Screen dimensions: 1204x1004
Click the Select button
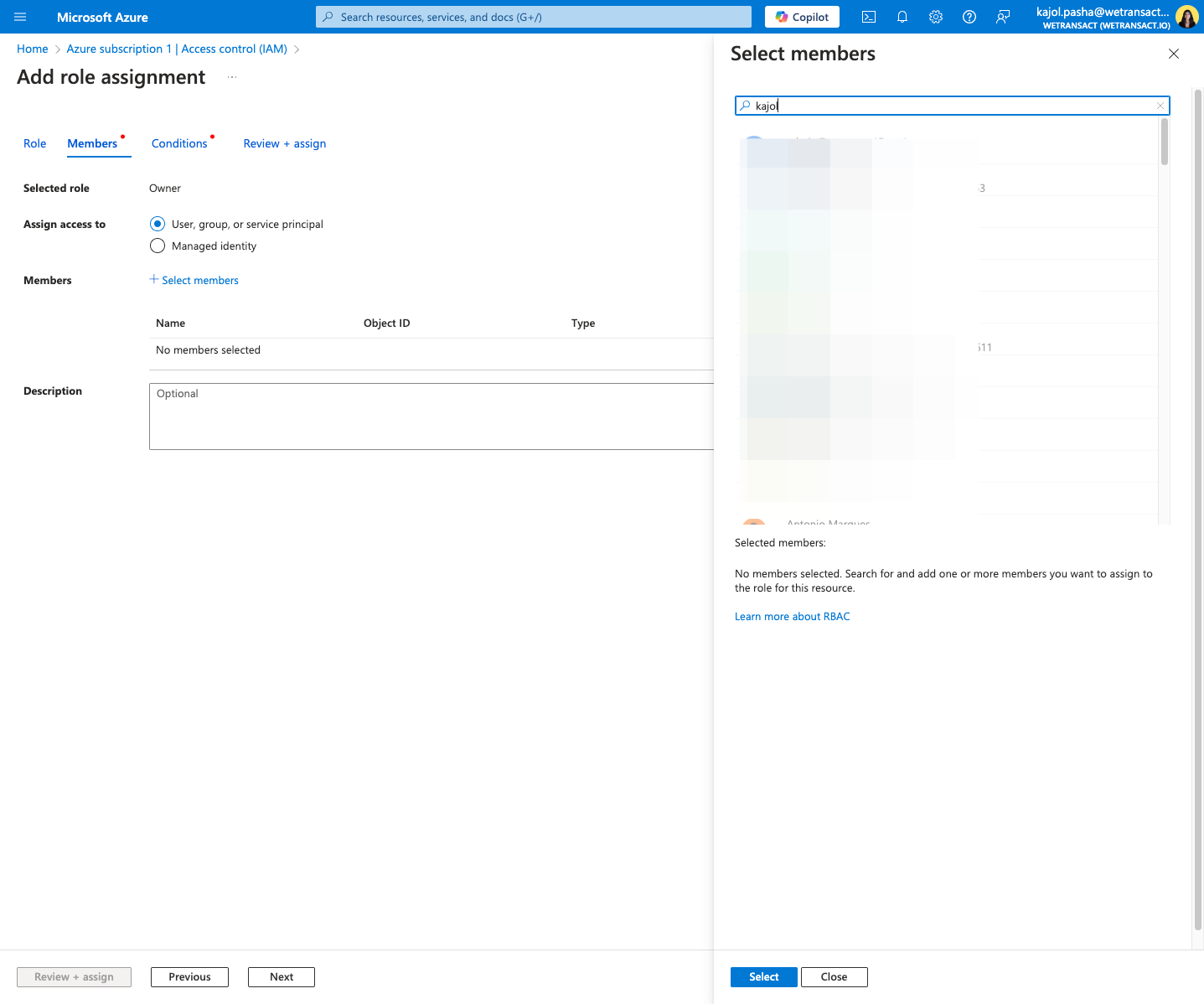click(764, 977)
